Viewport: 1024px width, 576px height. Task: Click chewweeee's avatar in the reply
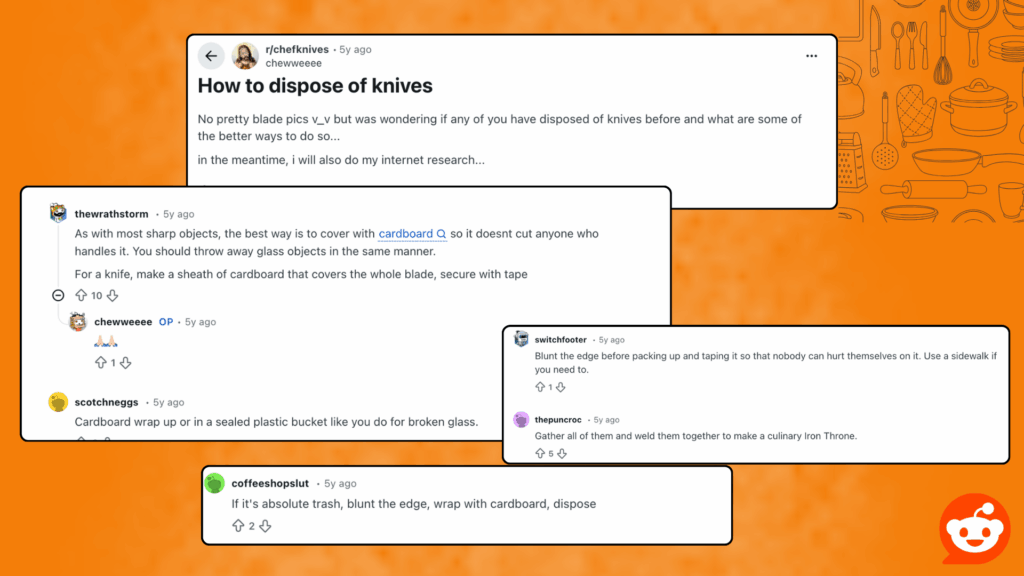[78, 322]
